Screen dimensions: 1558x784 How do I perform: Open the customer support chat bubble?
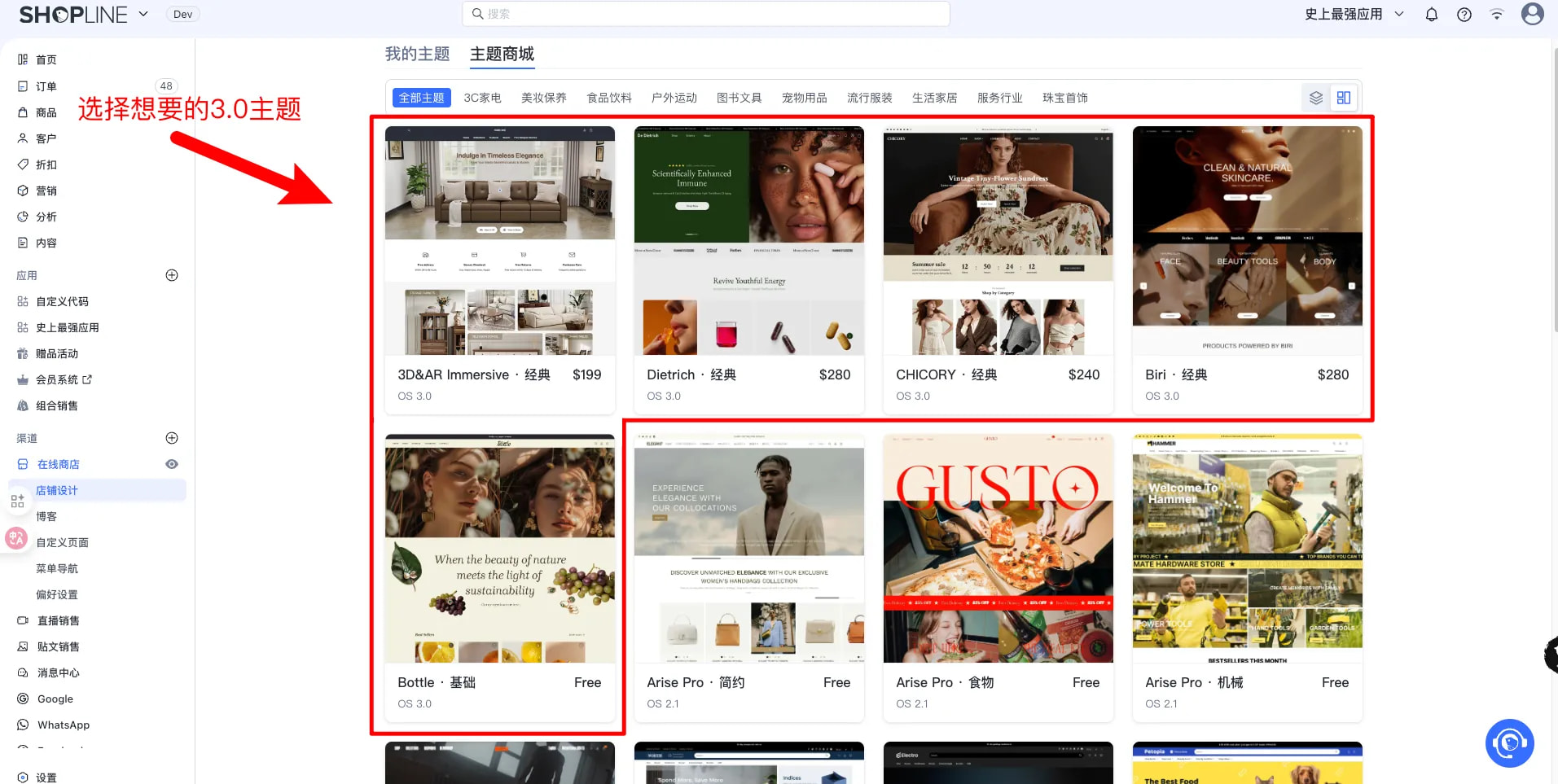tap(1509, 742)
